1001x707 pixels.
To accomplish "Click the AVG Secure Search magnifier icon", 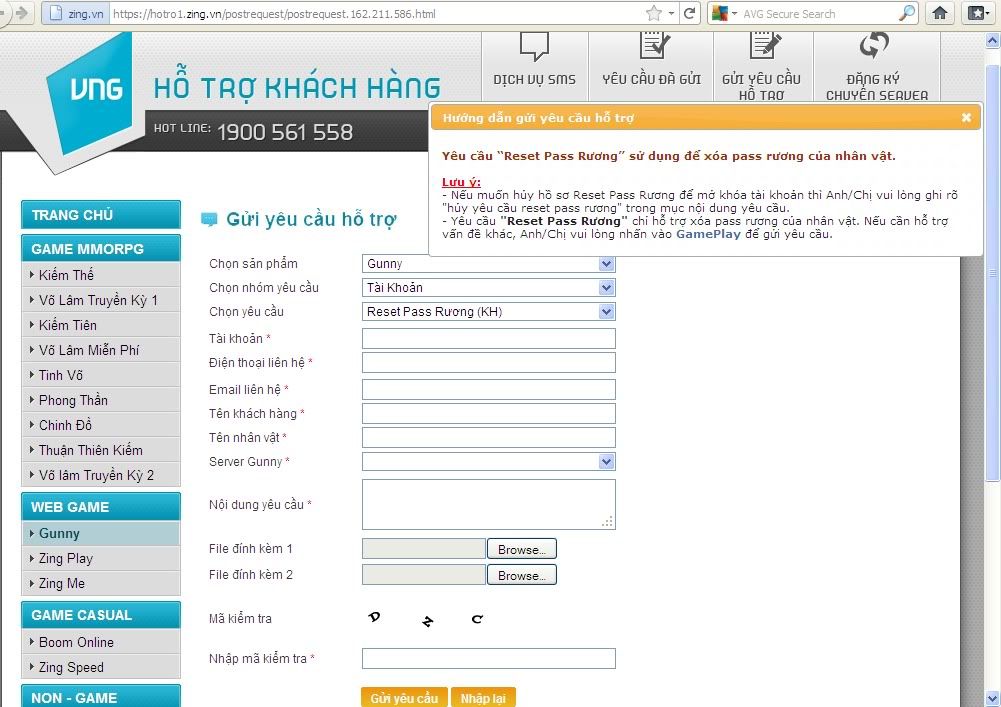I will click(907, 13).
